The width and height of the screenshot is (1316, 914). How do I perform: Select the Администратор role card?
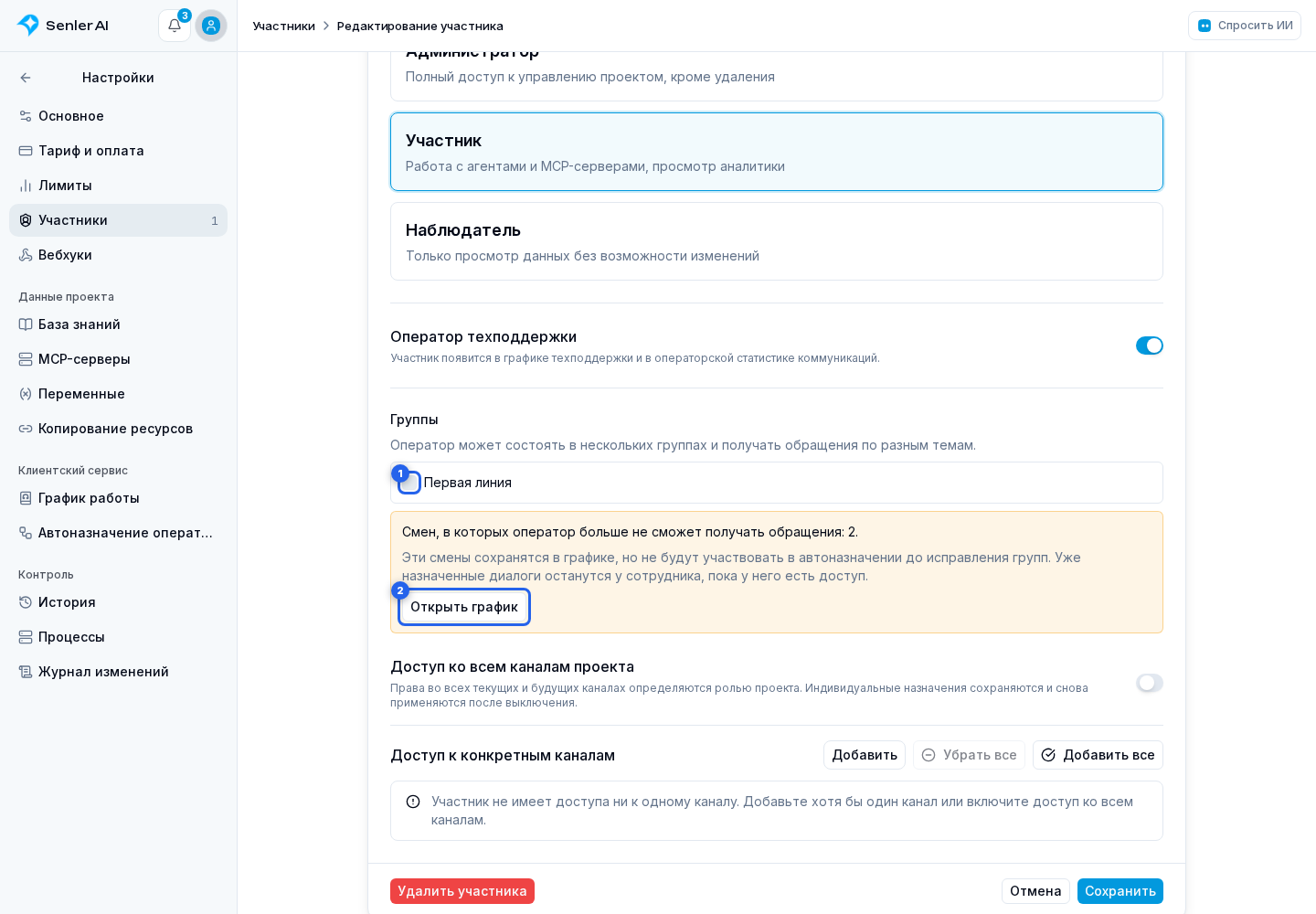coord(777,76)
